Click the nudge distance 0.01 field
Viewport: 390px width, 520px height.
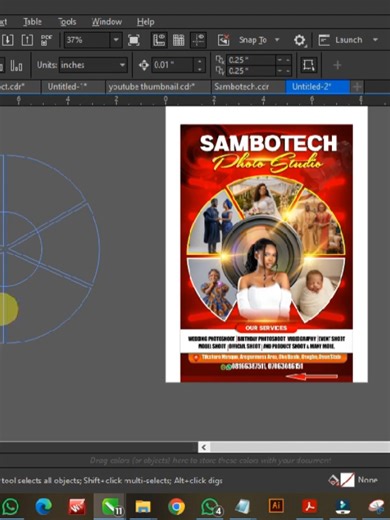point(172,65)
